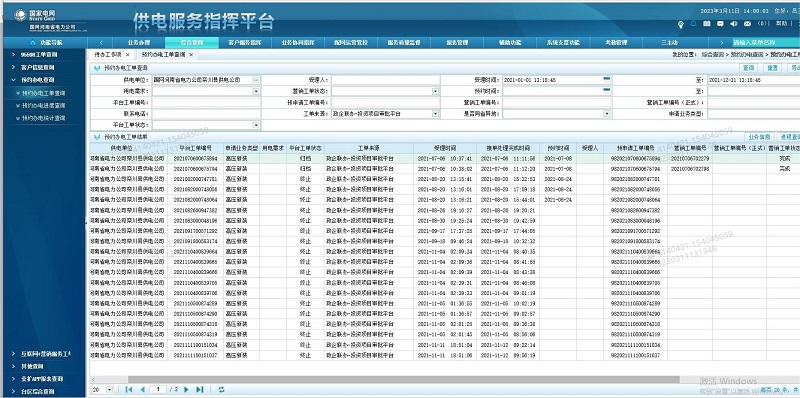Open the 平台工单状态 dropdown
Viewport: 800px width, 398px height.
pyautogui.click(x=256, y=125)
